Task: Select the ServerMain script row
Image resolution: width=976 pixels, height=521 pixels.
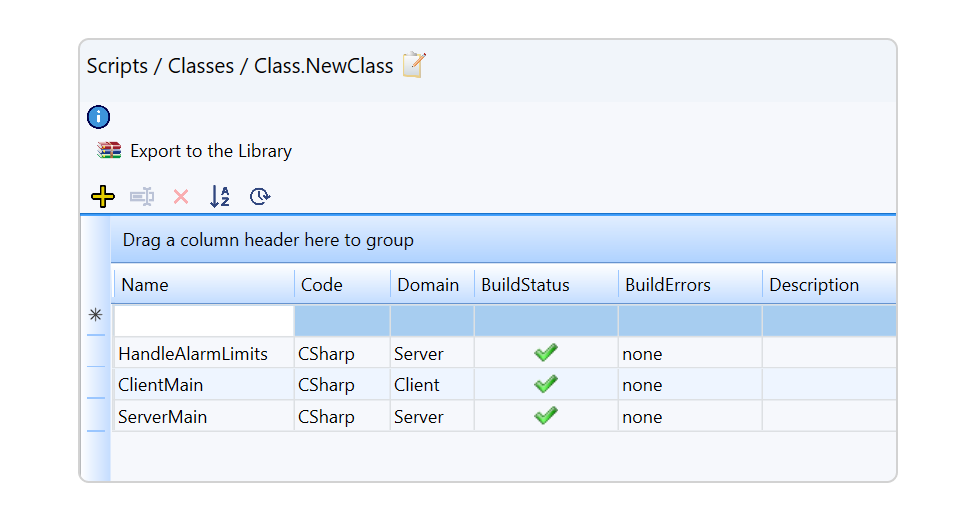Action: [x=163, y=417]
